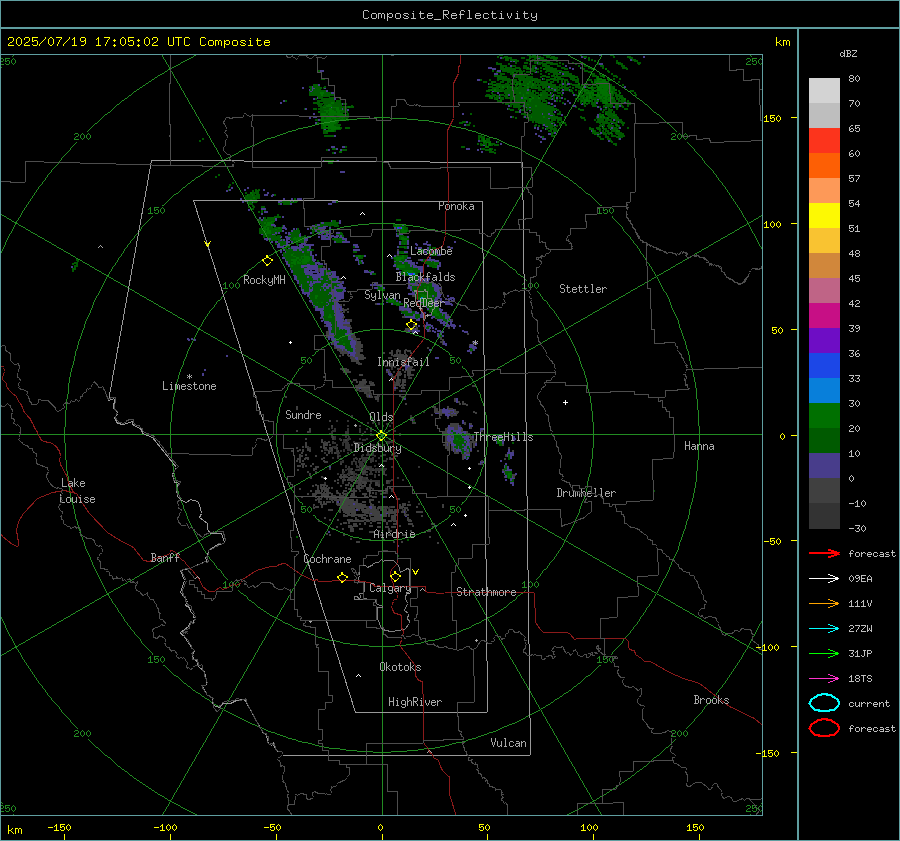
Task: Click the Banff label
Action: click(165, 558)
